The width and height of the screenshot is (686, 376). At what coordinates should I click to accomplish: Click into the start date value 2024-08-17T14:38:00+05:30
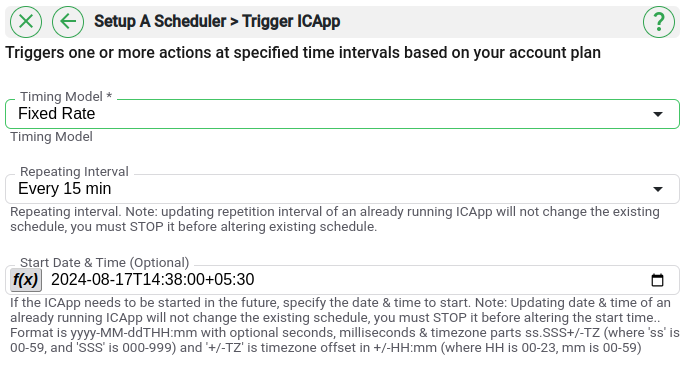(153, 280)
